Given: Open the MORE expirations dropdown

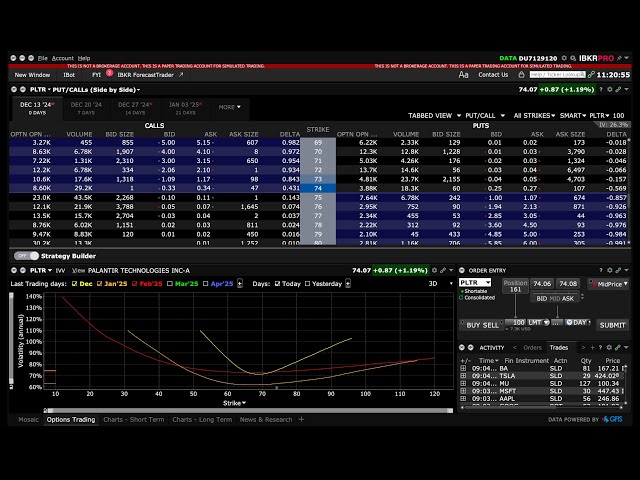Looking at the screenshot, I should coord(229,107).
